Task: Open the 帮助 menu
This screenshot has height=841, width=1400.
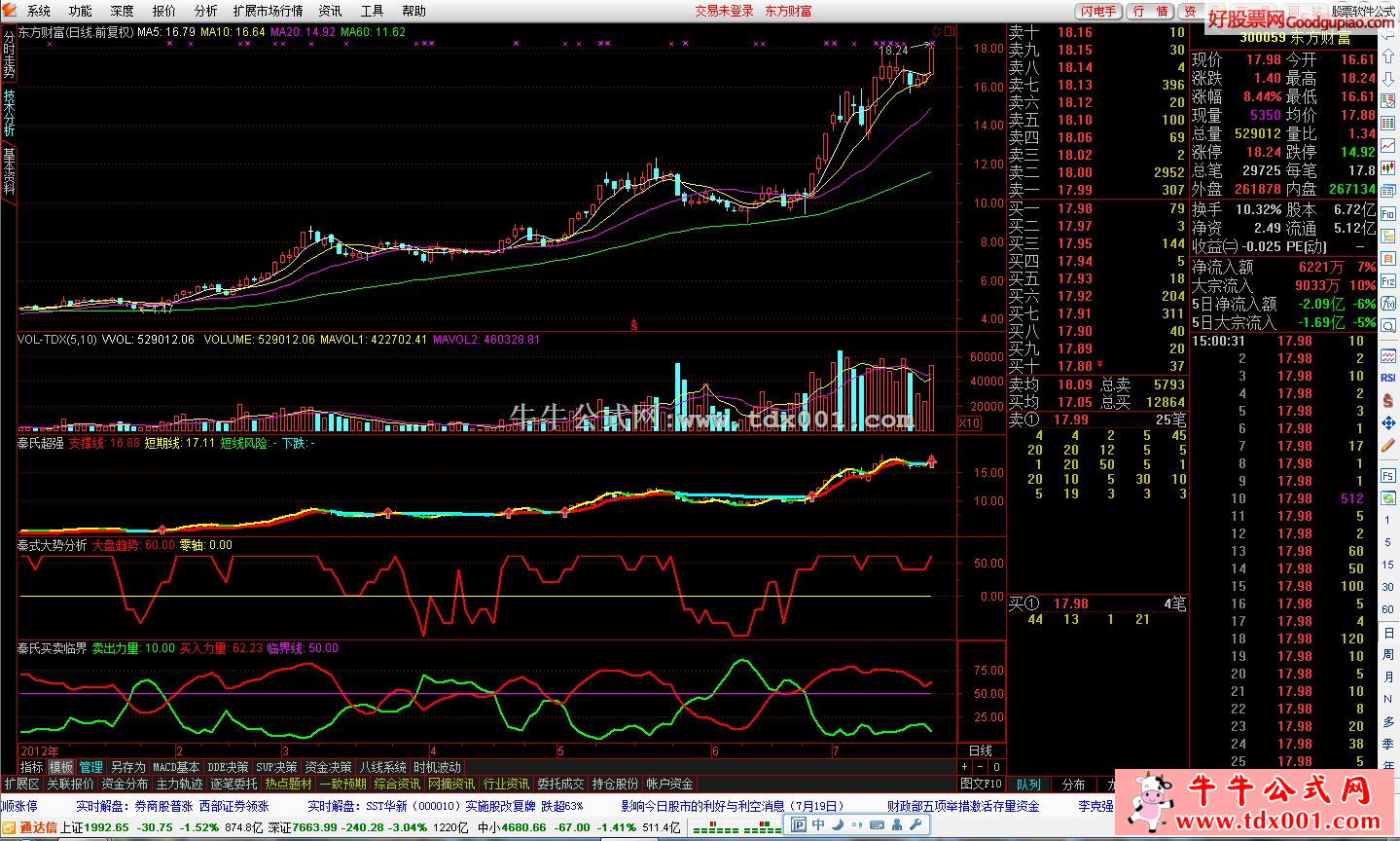Action: click(413, 11)
